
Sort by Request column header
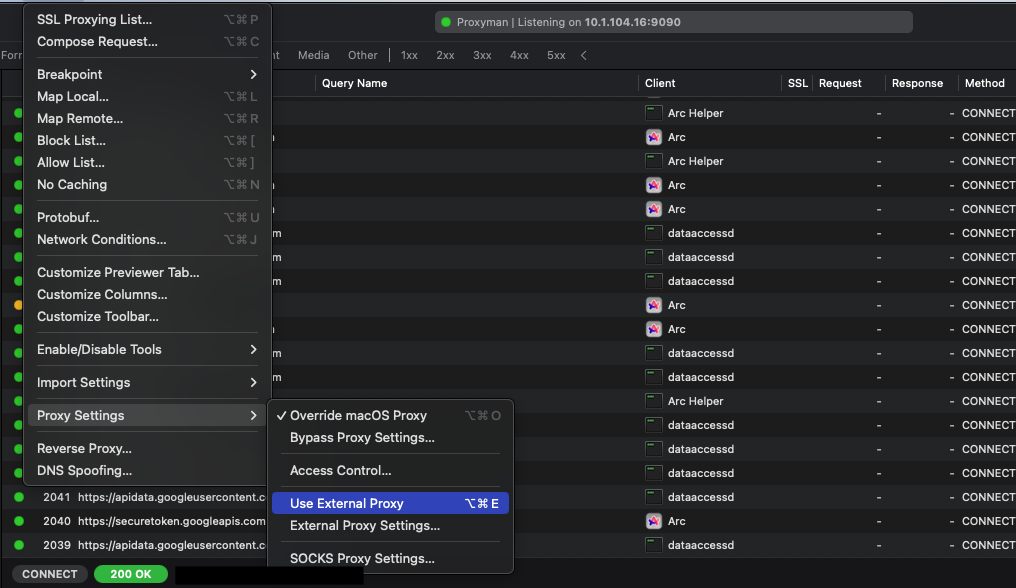coord(840,84)
